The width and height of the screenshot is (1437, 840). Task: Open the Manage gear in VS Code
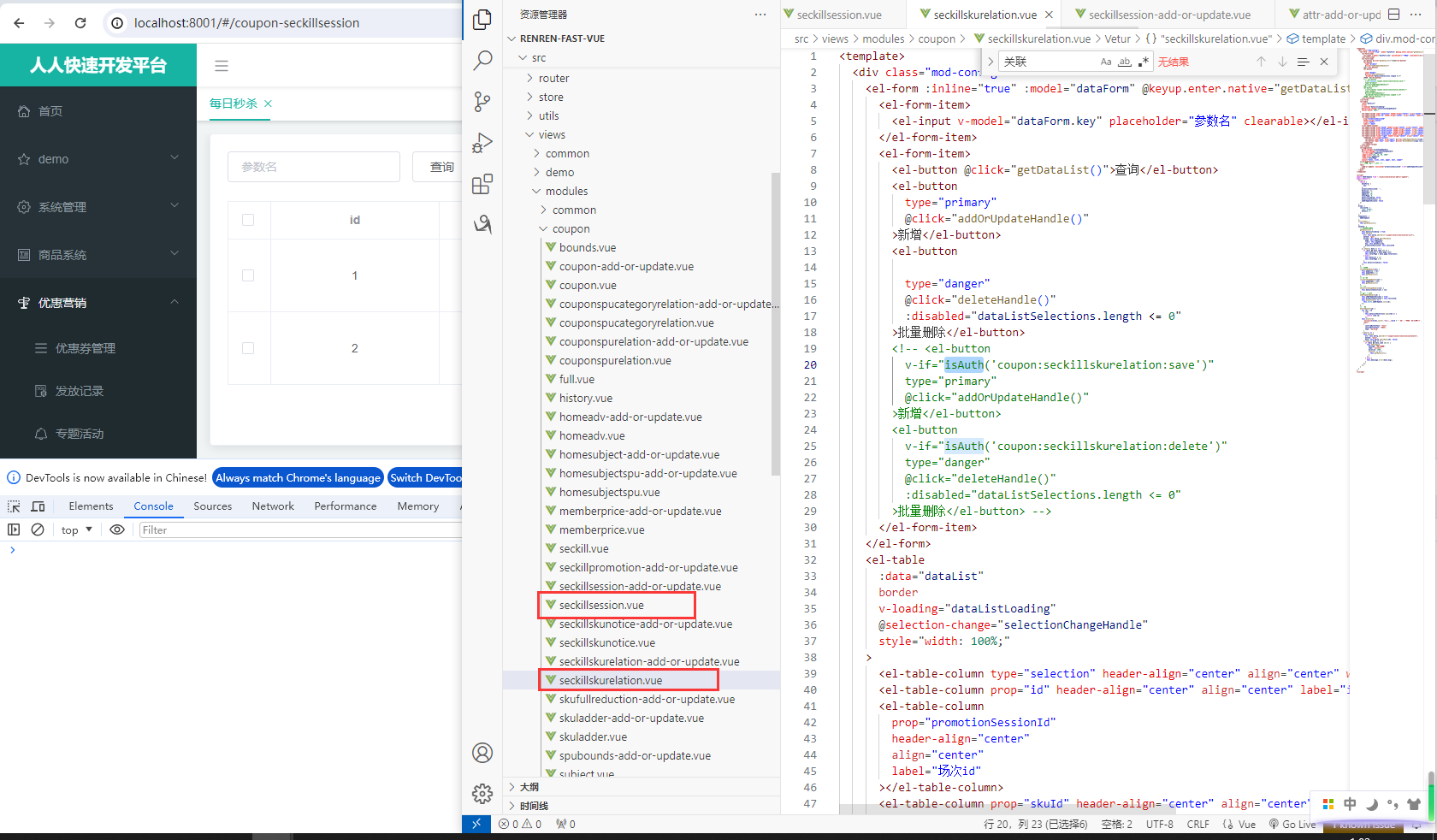pyautogui.click(x=482, y=794)
